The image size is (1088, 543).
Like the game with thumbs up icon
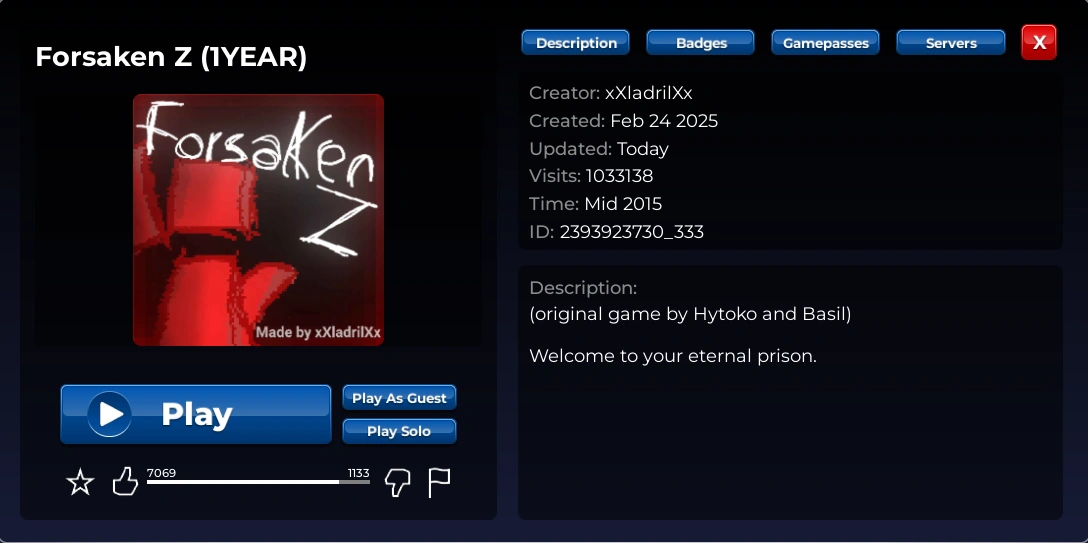pos(125,481)
